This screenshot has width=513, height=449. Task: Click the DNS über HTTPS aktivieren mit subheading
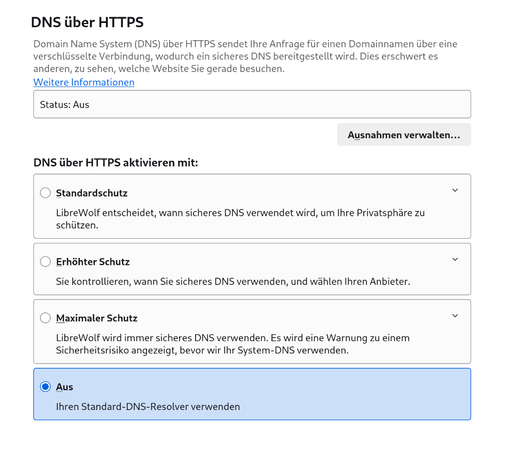(x=116, y=162)
